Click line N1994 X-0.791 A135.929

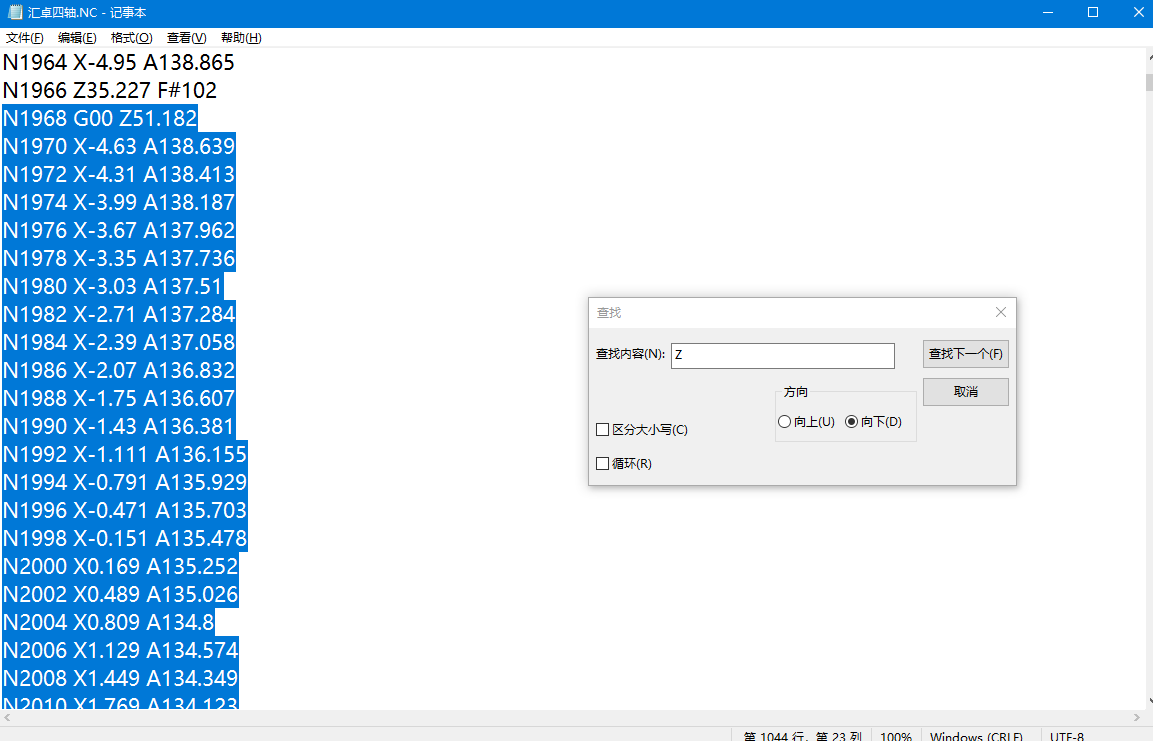(x=125, y=482)
